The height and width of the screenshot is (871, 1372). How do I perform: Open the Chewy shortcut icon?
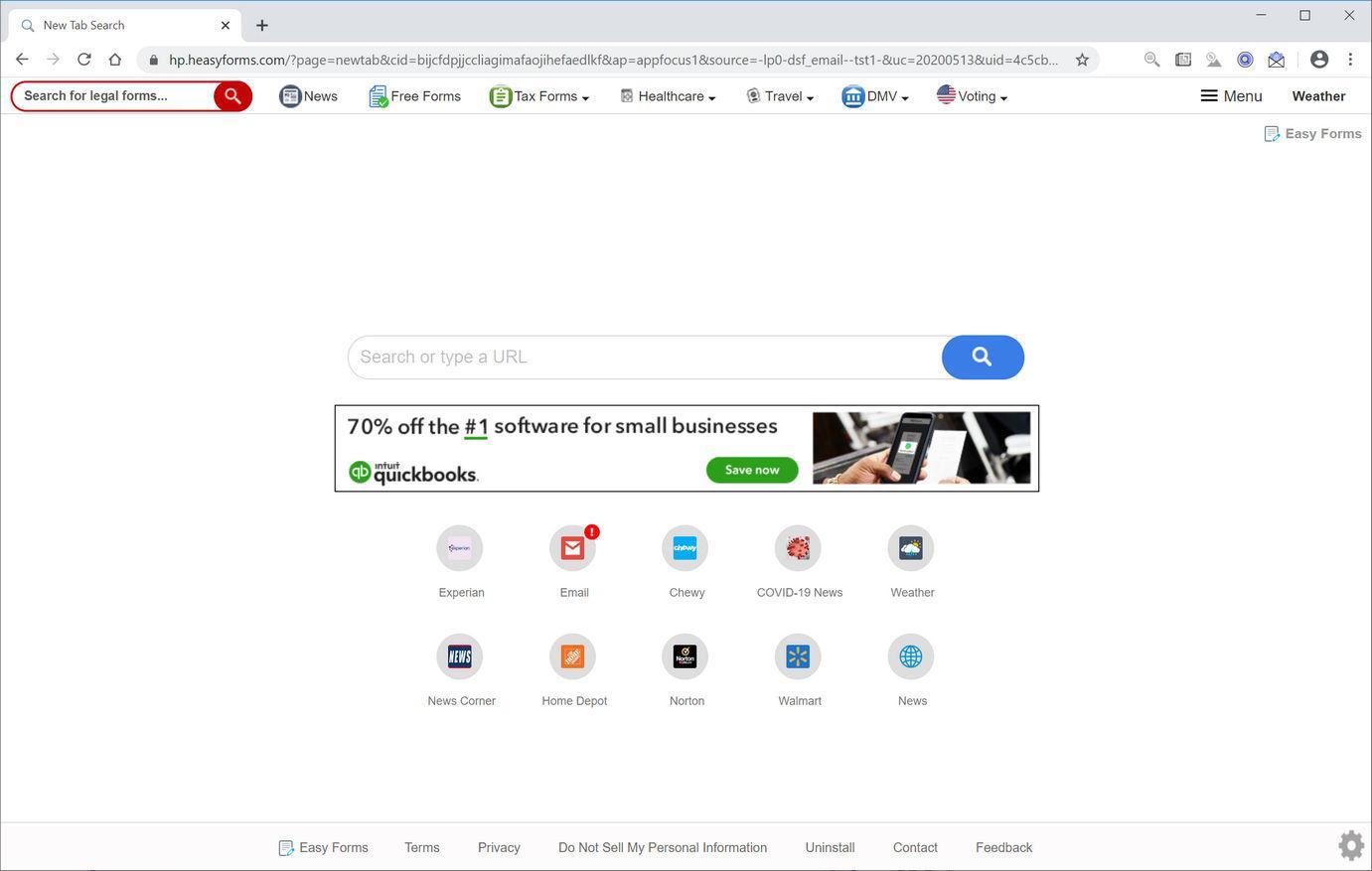pos(686,548)
